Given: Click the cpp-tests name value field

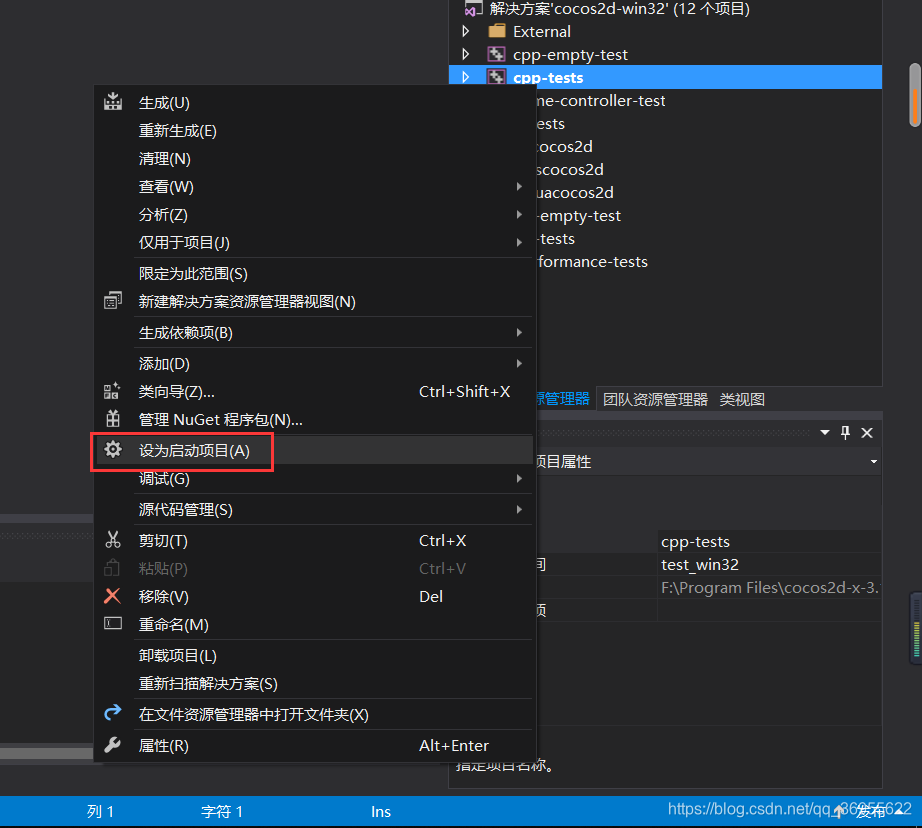Looking at the screenshot, I should click(770, 542).
